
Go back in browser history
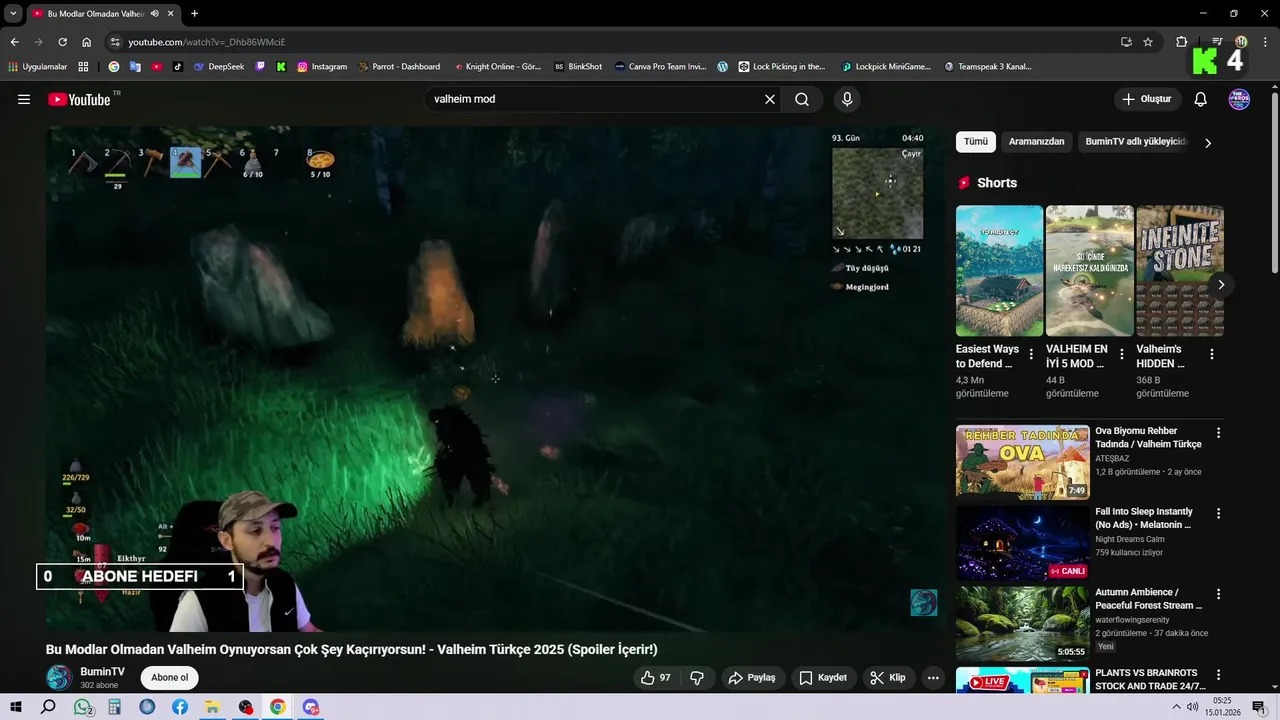pos(15,42)
